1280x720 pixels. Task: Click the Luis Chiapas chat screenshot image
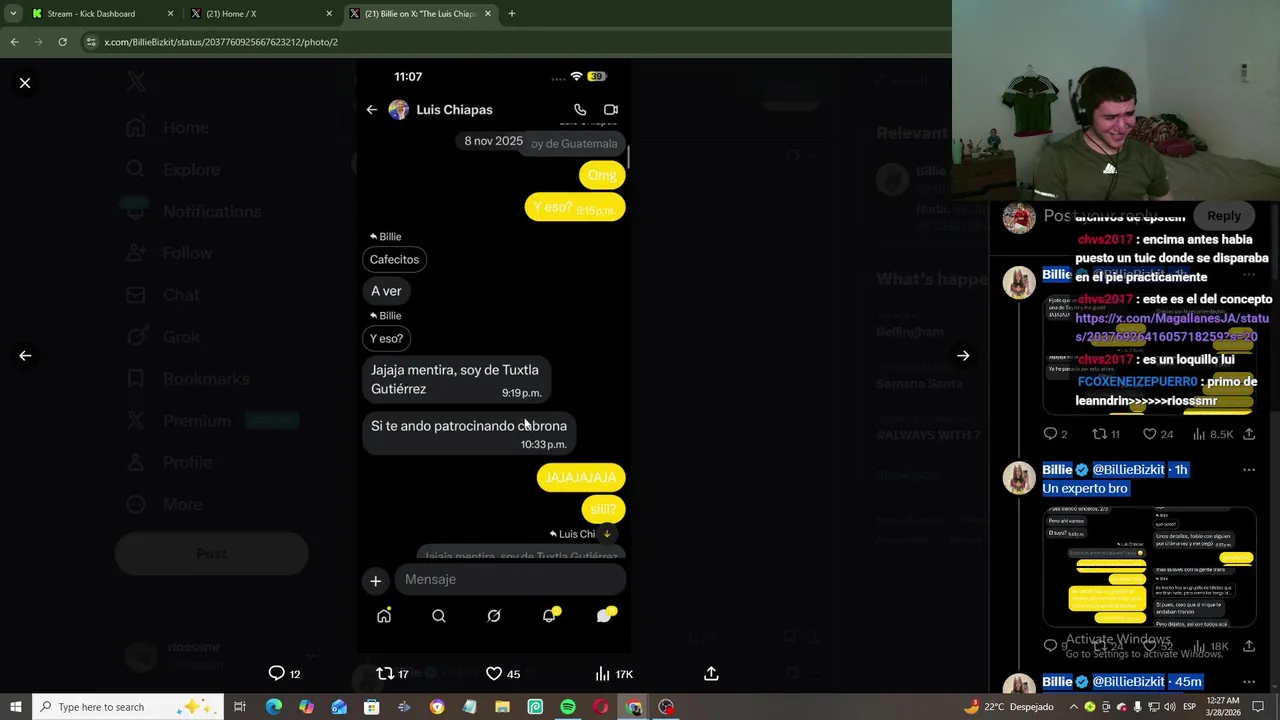pyautogui.click(x=494, y=355)
